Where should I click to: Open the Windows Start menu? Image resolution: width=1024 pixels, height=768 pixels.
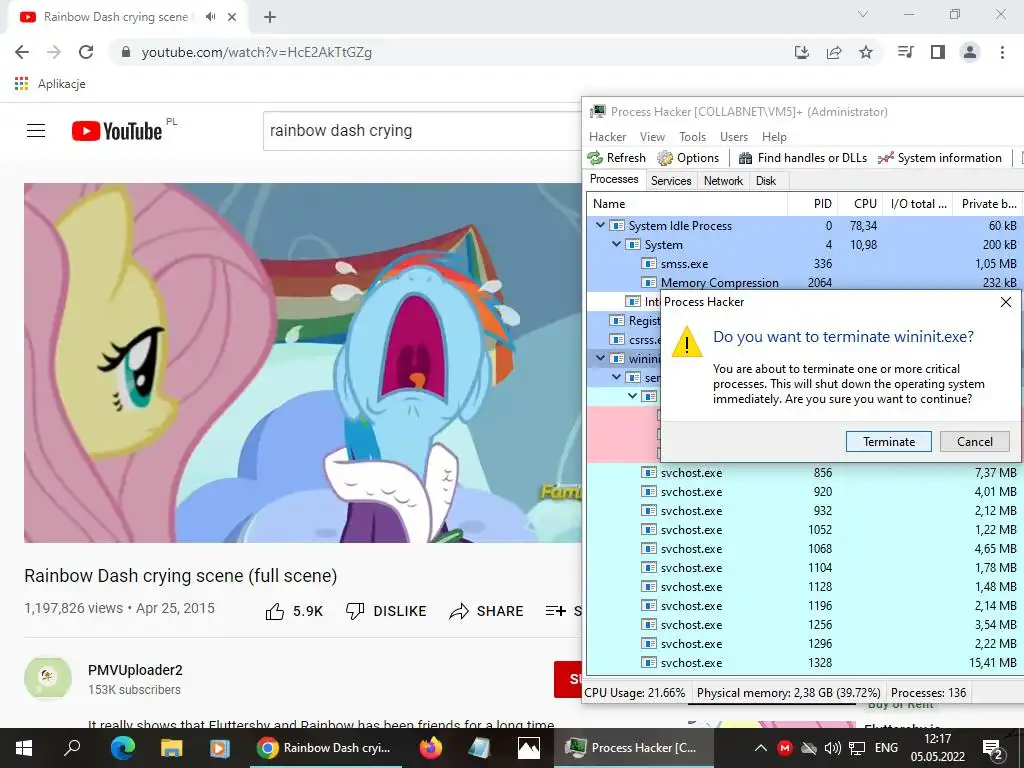coord(24,748)
